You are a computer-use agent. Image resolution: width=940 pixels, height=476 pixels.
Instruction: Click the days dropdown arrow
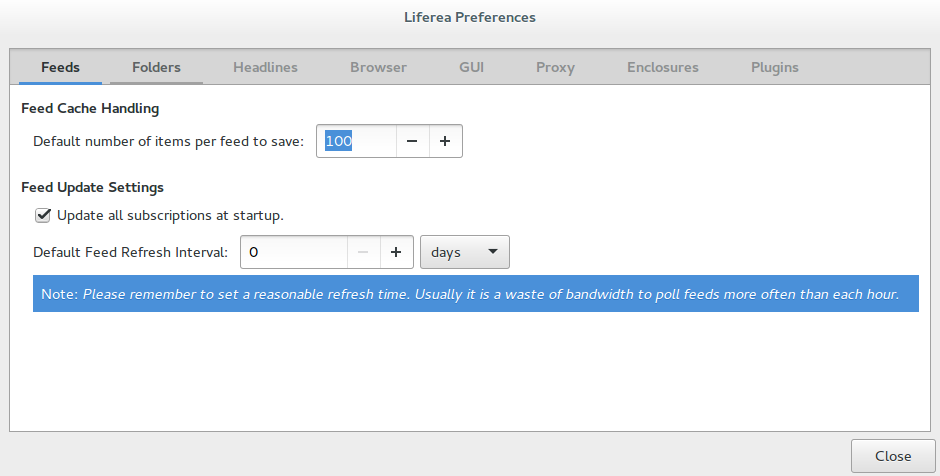click(493, 252)
